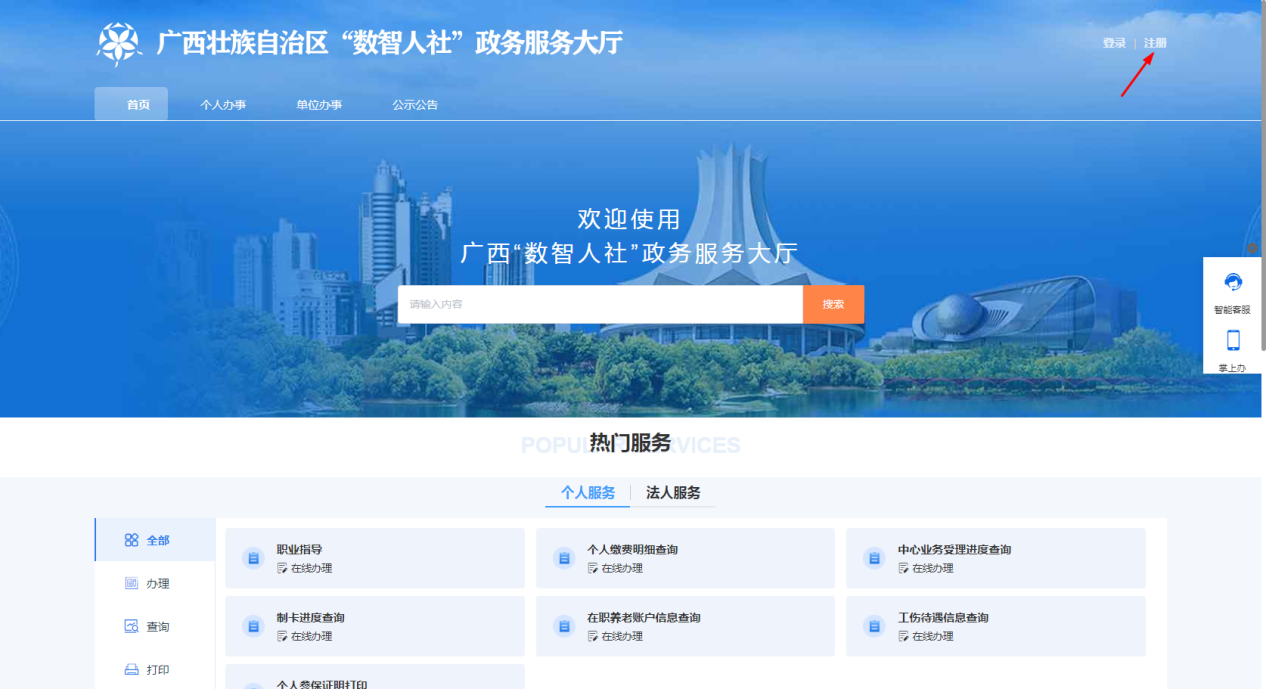Screen dimensions: 1266x689
Task: Select the 个人服务 tab
Action: 588,493
